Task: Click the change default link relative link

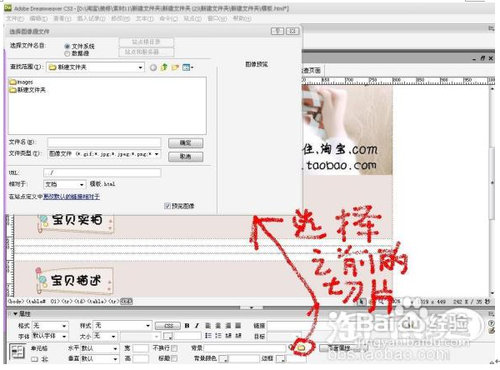Action: (x=71, y=196)
